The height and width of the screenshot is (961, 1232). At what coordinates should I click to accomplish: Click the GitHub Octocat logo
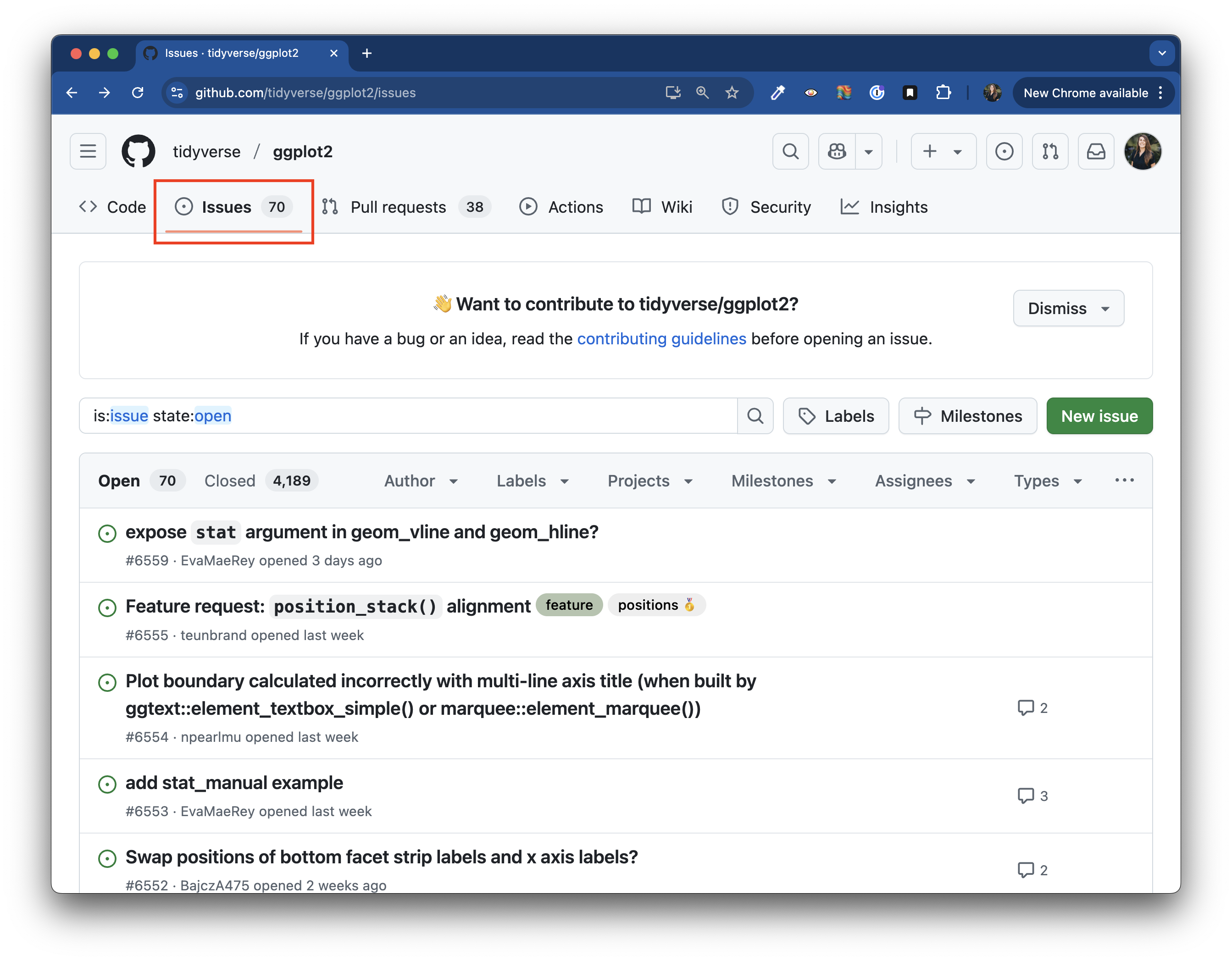(x=138, y=151)
